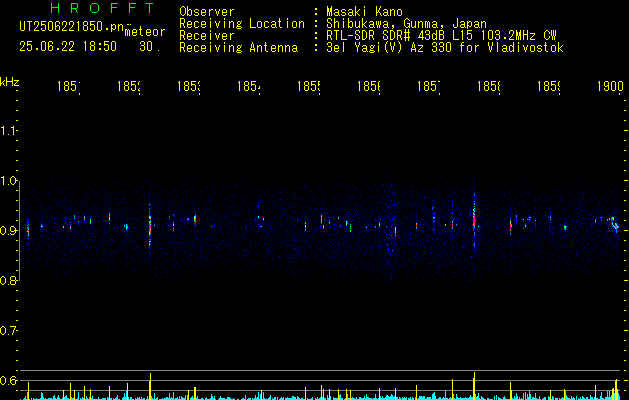Click the Observer label
The width and height of the screenshot is (629, 400).
pyautogui.click(x=207, y=12)
